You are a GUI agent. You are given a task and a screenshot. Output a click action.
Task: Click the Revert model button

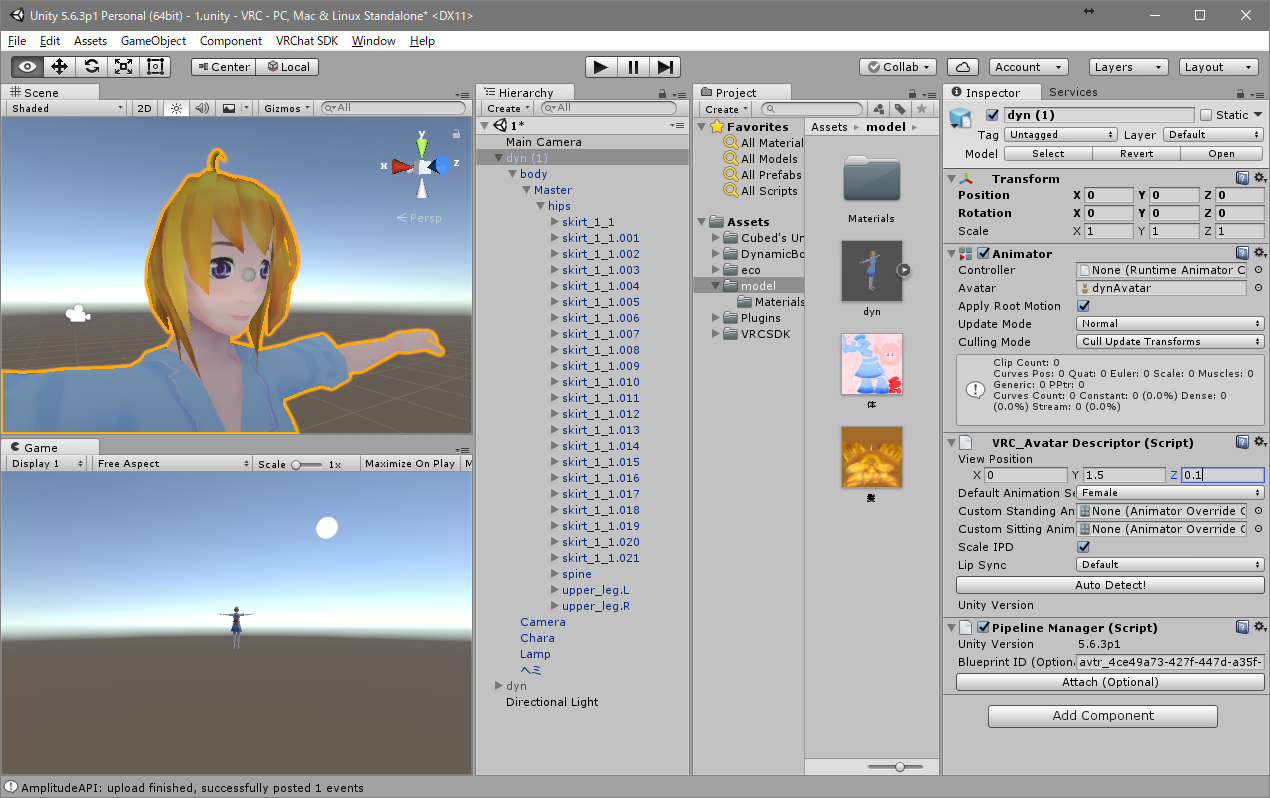[1136, 154]
